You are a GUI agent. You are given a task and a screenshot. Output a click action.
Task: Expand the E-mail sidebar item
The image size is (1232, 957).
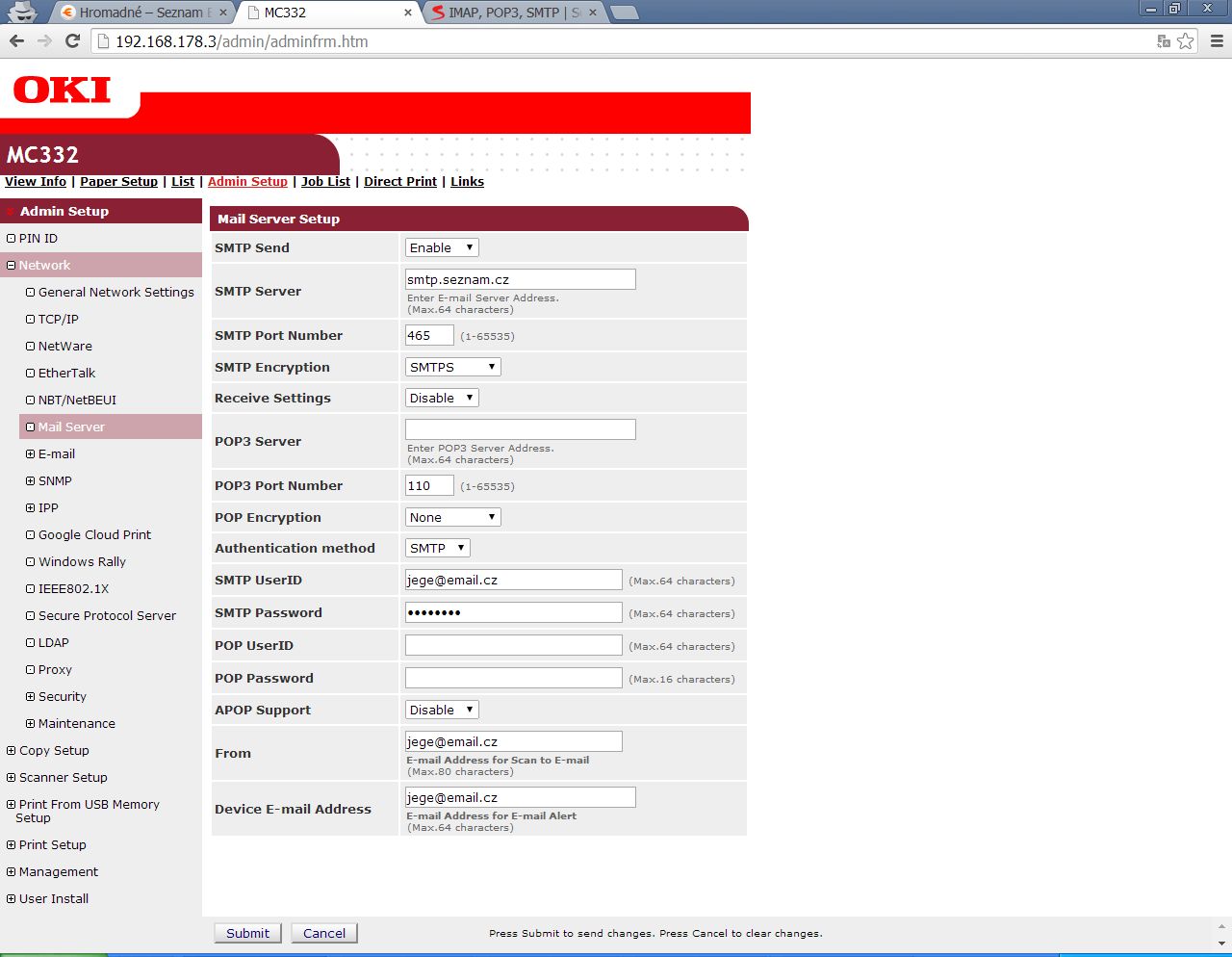[x=31, y=453]
